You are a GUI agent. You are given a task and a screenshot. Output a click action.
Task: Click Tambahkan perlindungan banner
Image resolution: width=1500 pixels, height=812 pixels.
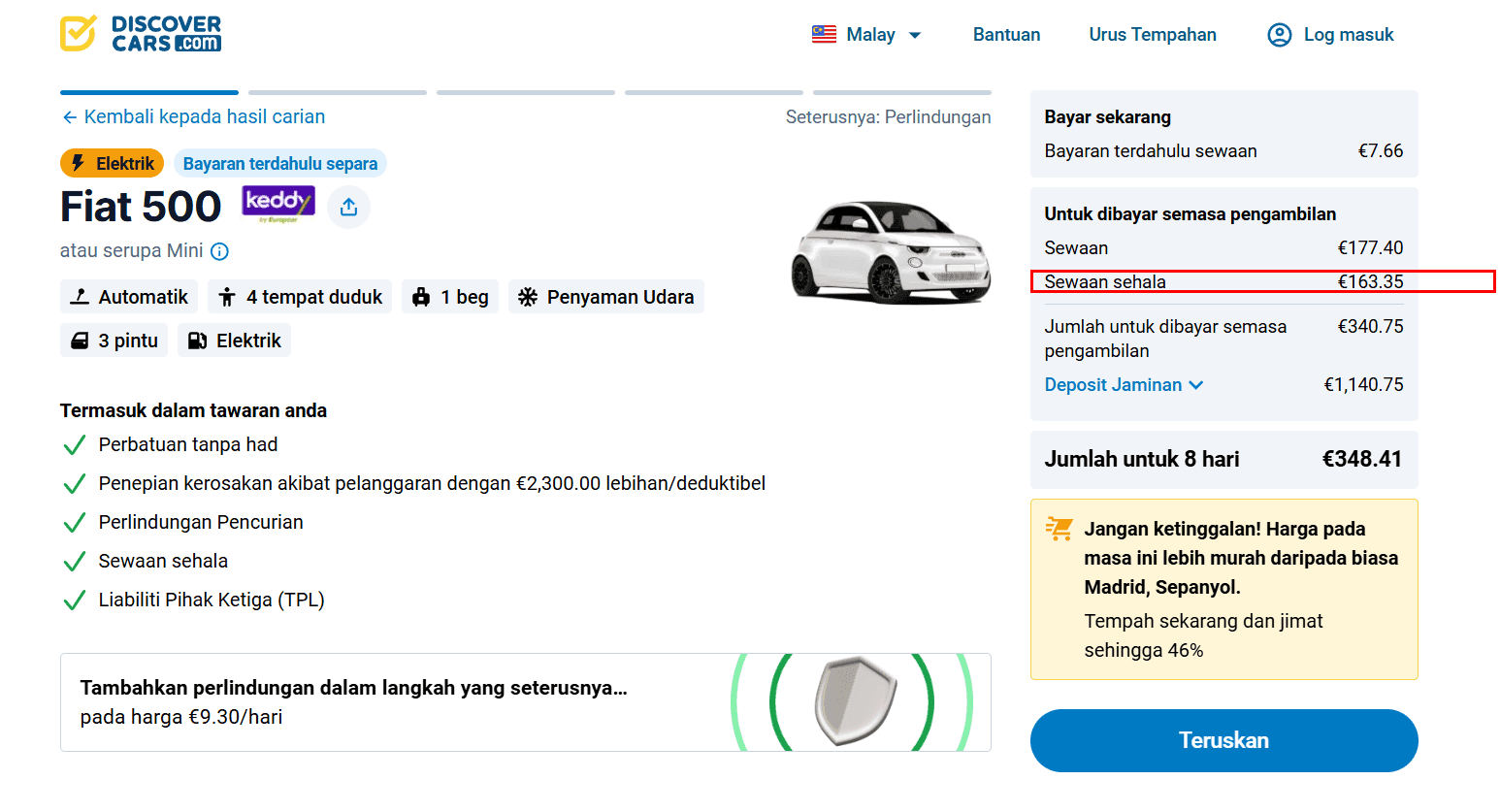coord(526,702)
